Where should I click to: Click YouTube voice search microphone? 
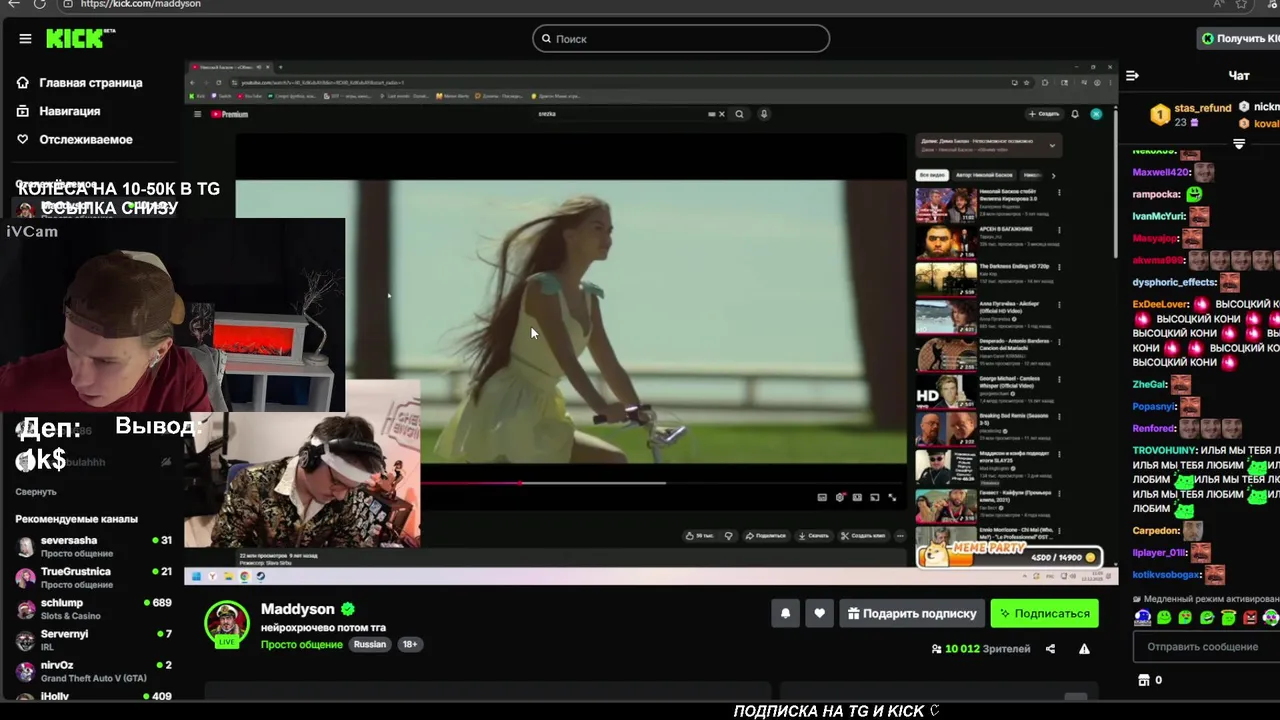(764, 114)
